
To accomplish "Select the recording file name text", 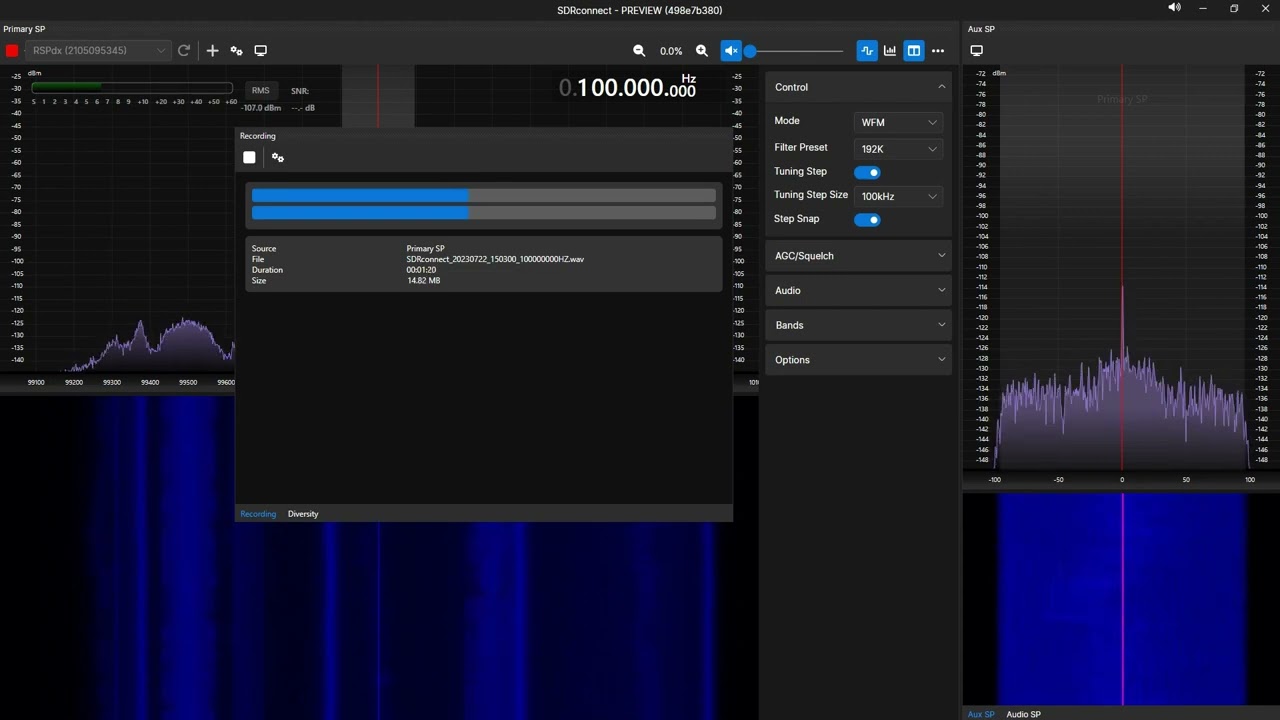I will 495,259.
